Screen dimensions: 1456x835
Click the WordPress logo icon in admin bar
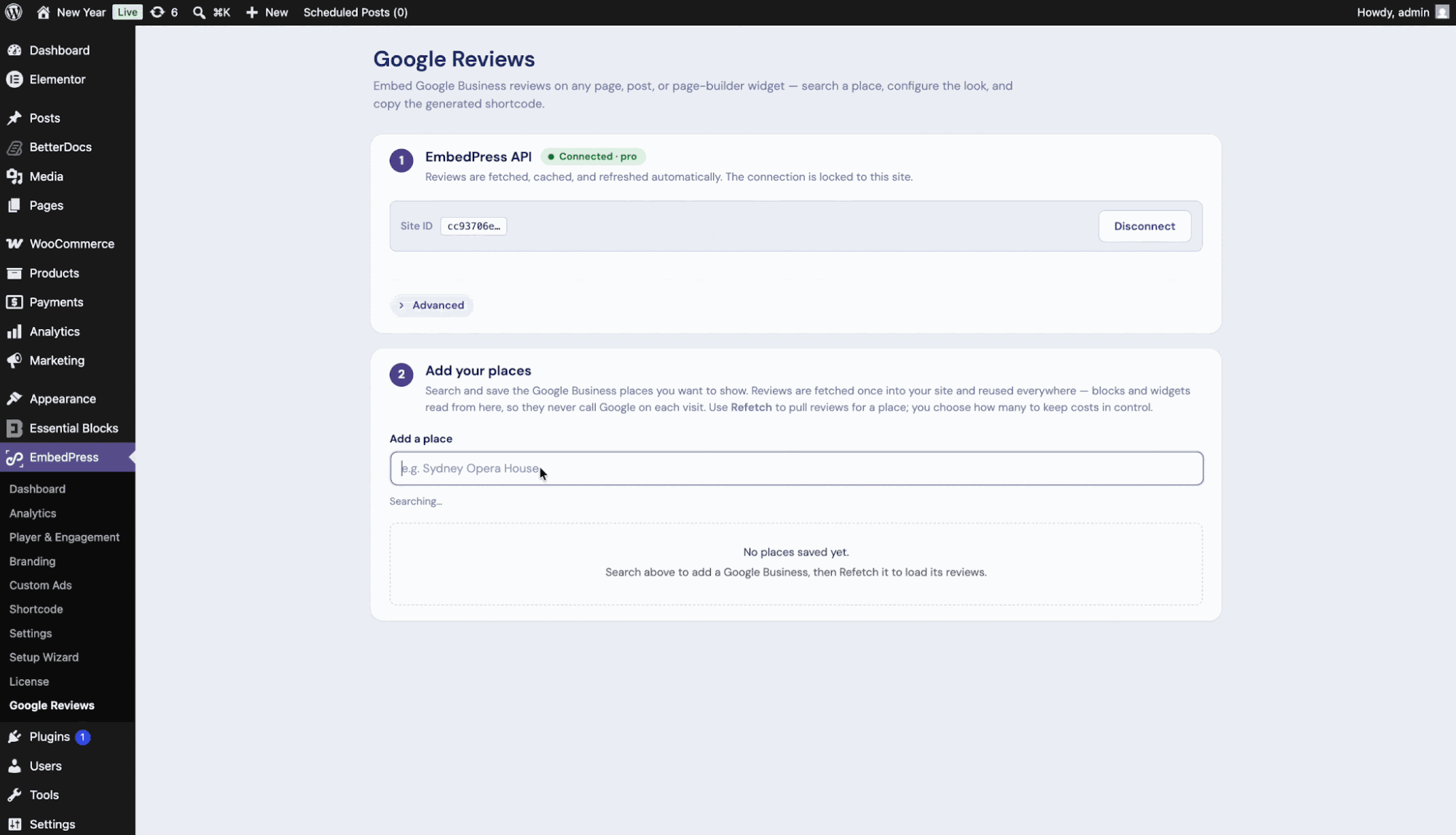click(14, 12)
